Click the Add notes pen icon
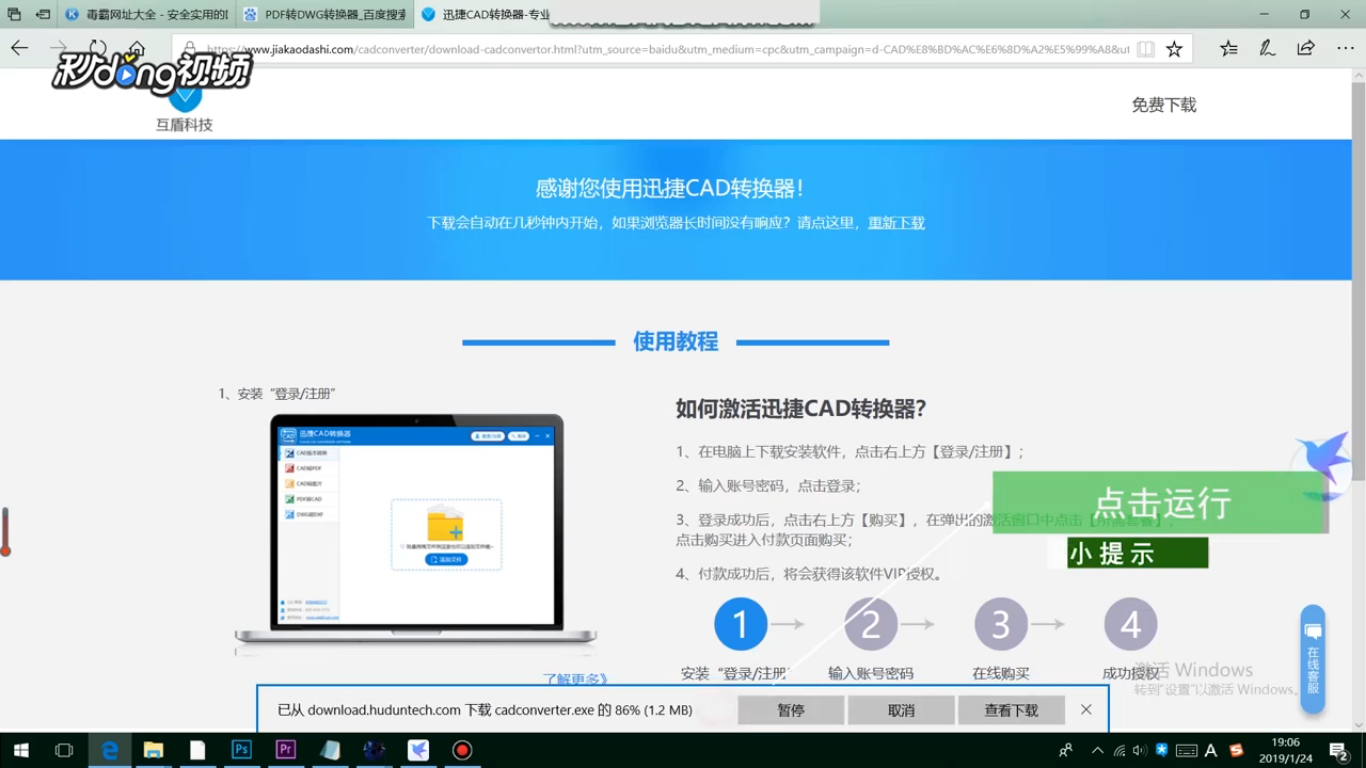 [x=1267, y=48]
